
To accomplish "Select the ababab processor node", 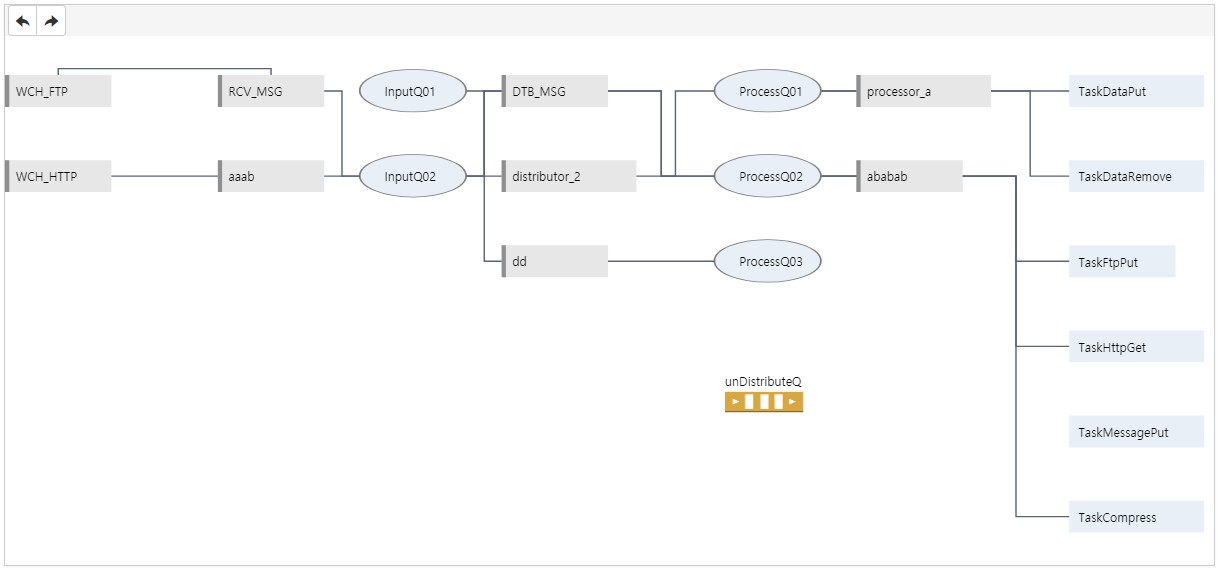I will tap(909, 176).
